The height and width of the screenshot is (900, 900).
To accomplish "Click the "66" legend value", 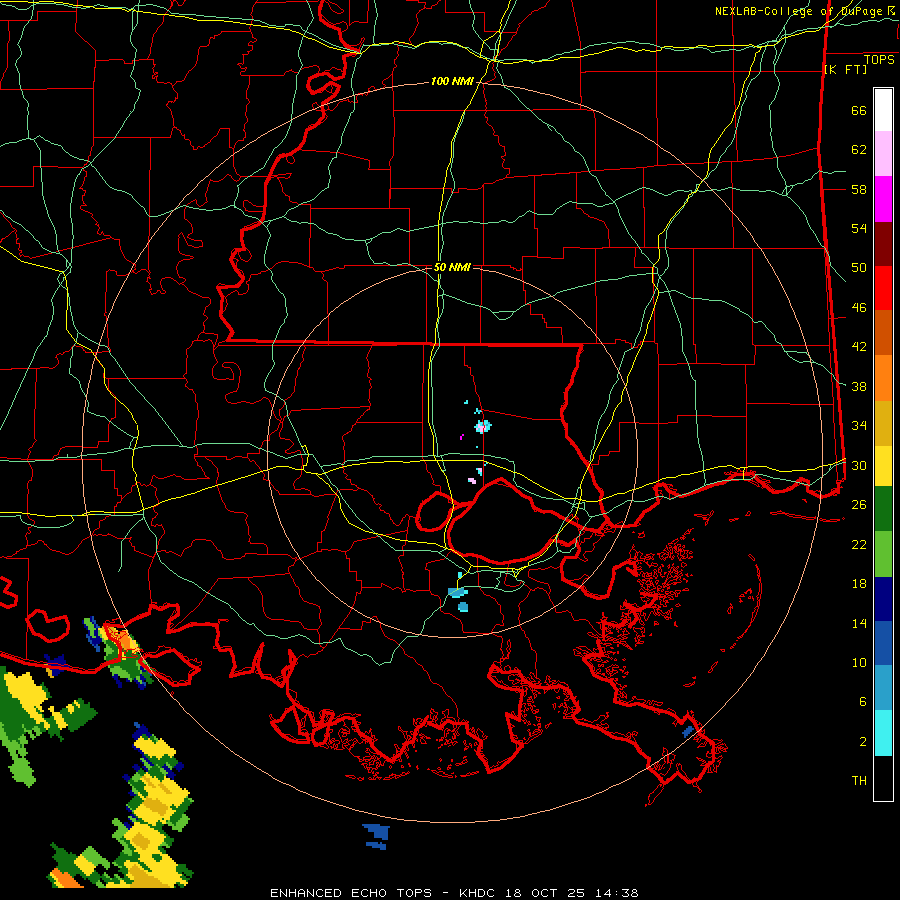I will (x=859, y=111).
